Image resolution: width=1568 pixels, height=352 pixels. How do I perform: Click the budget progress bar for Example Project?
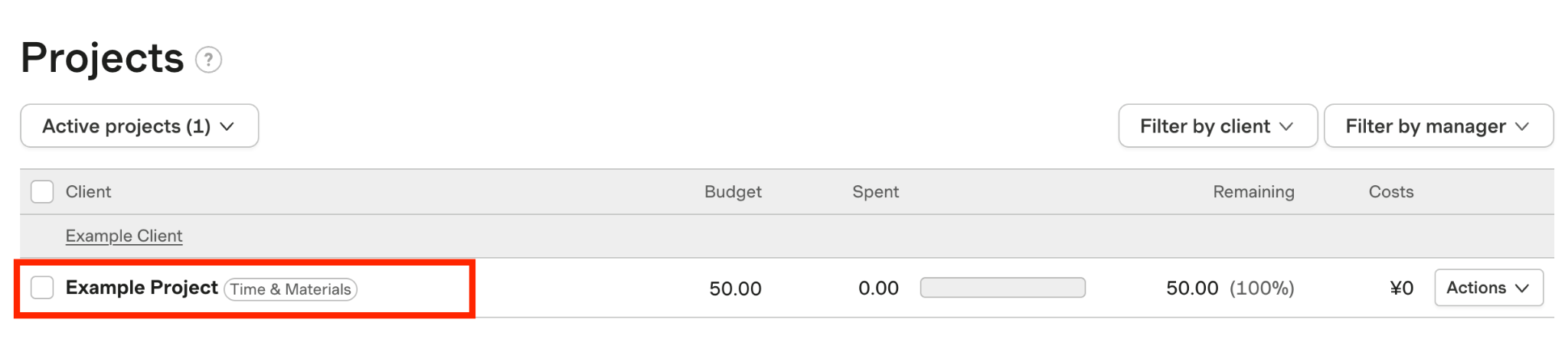[1002, 288]
